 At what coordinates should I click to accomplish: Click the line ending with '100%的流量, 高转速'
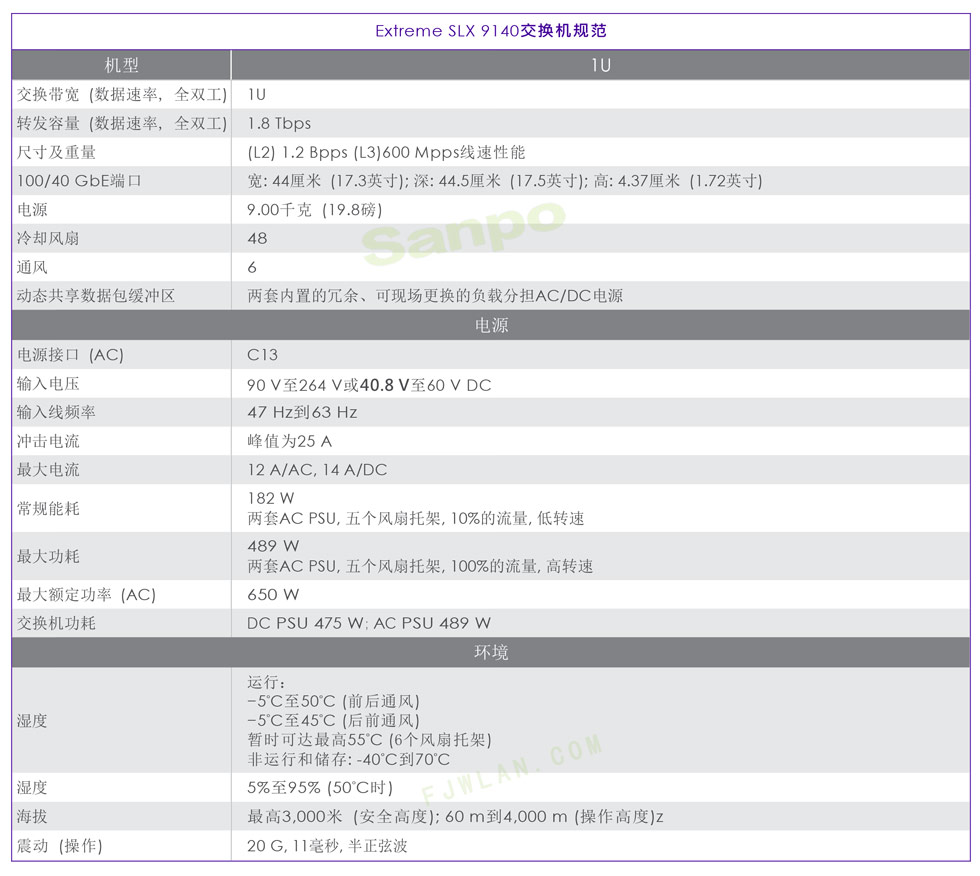point(420,566)
